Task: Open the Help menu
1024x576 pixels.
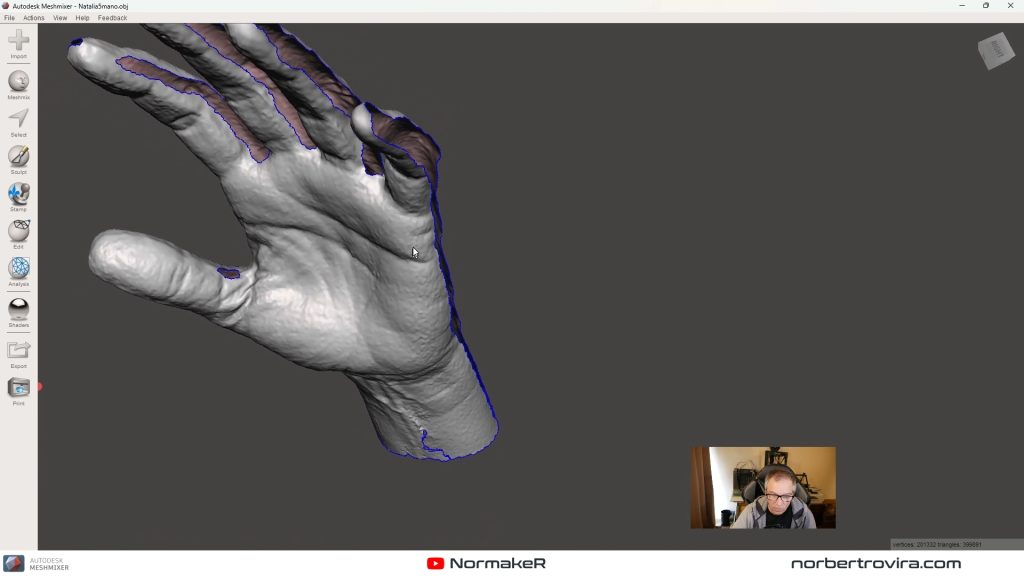Action: tap(82, 18)
